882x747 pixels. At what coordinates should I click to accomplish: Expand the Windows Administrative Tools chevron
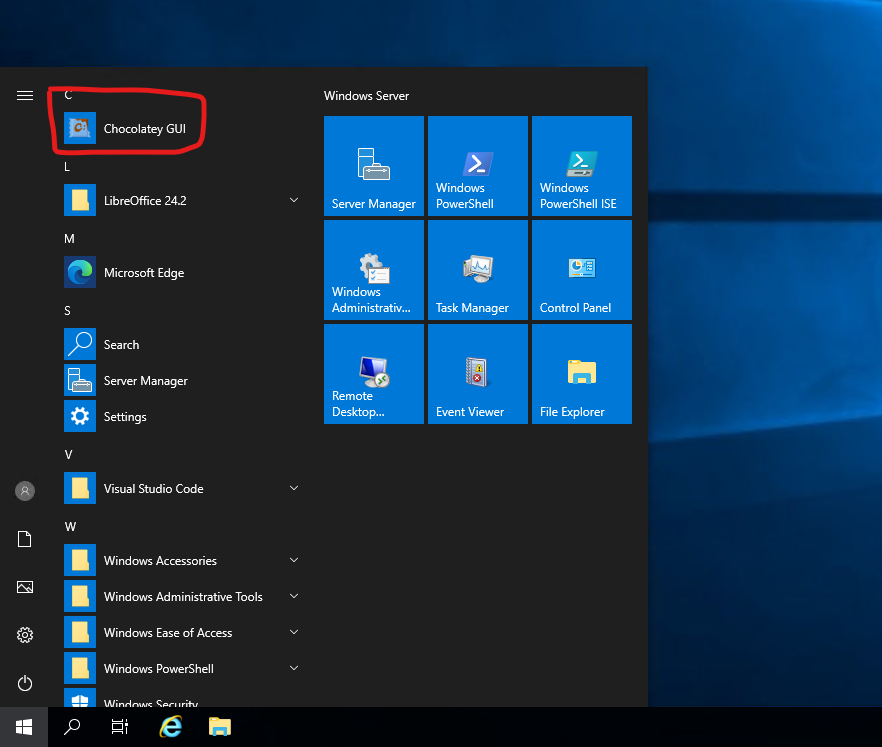coord(294,596)
